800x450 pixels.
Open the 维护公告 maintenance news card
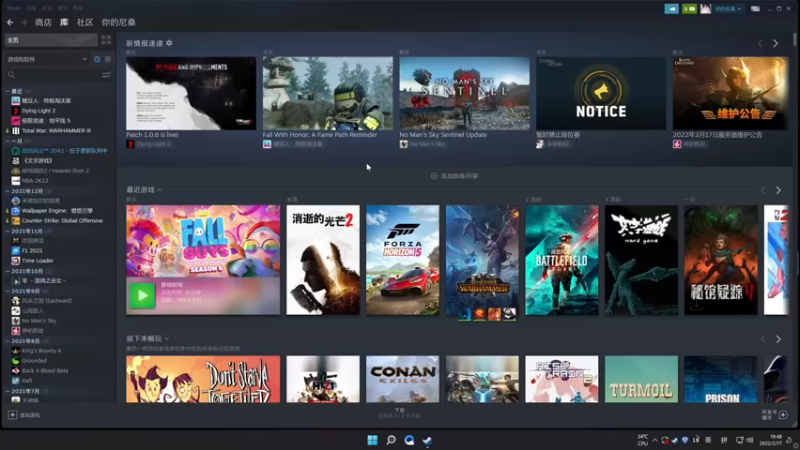coord(731,93)
